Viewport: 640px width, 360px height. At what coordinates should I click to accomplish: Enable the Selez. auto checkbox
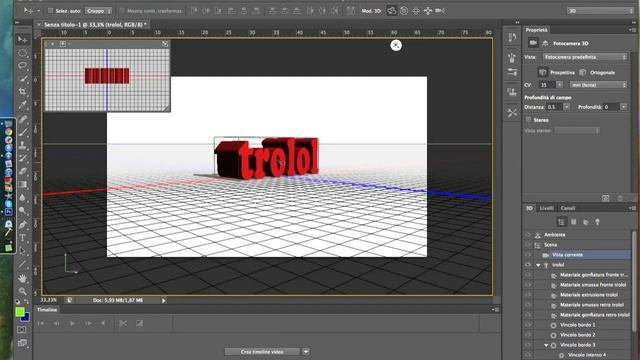click(51, 11)
